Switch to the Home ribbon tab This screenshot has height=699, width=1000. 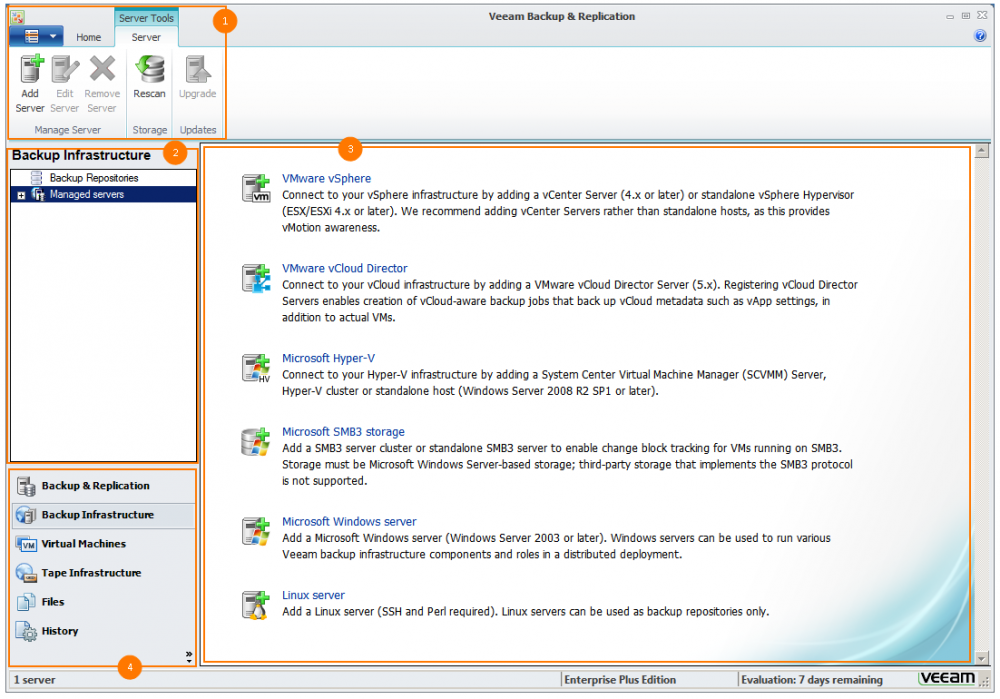pos(89,37)
